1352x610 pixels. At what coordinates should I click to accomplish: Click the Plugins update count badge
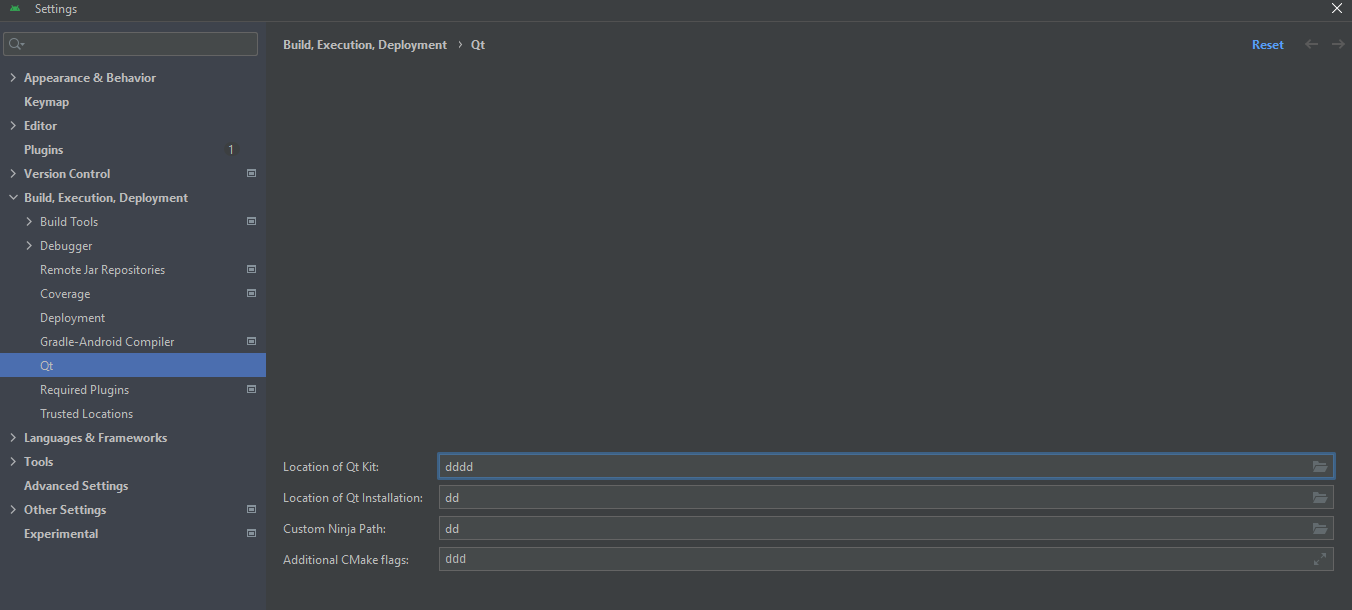pyautogui.click(x=231, y=150)
